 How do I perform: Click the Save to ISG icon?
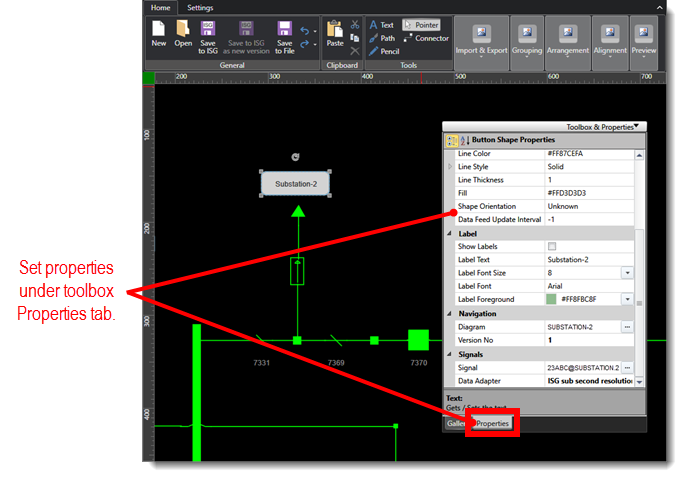coord(208,36)
